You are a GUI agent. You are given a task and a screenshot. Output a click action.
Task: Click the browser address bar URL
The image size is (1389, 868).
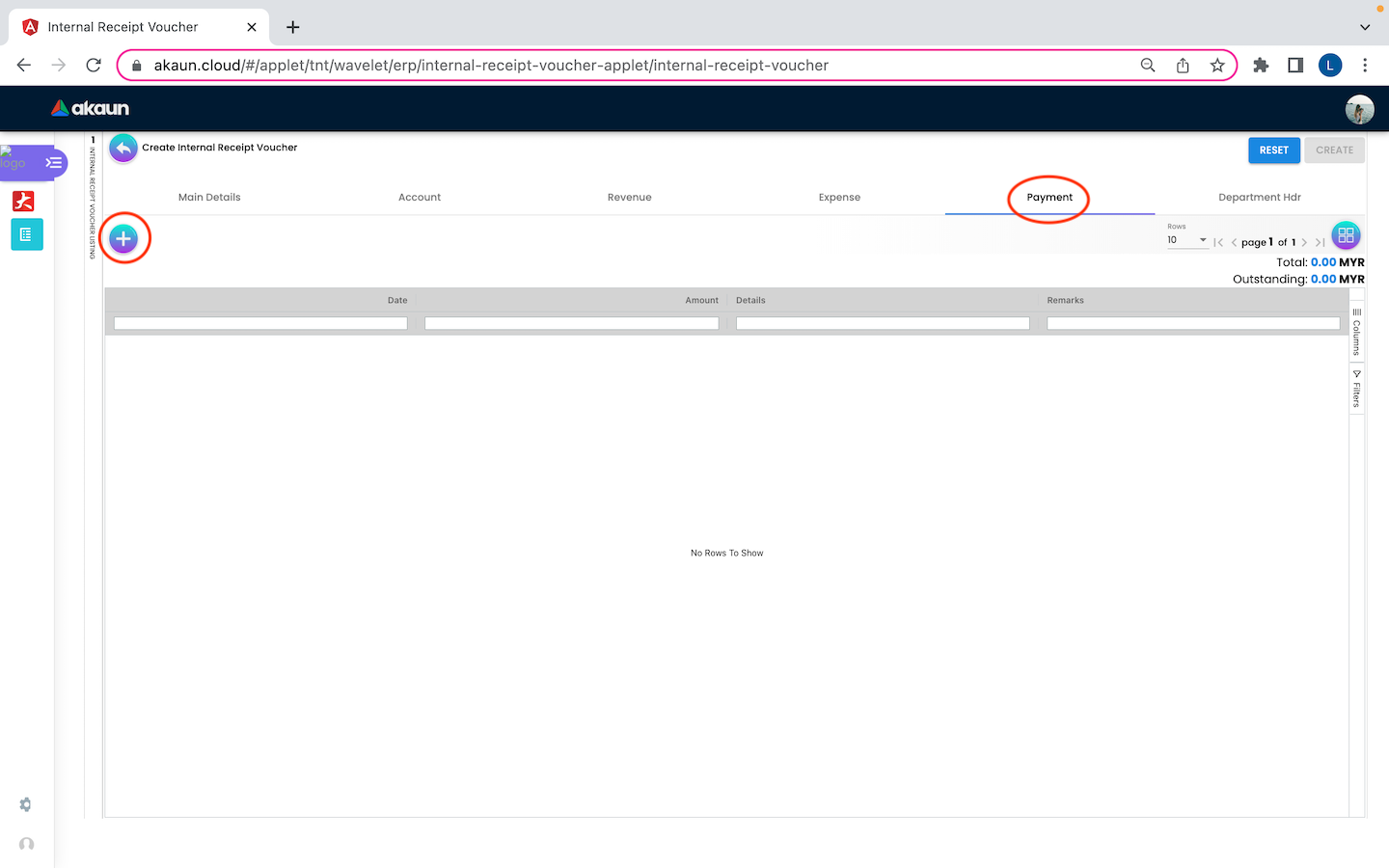pos(491,66)
